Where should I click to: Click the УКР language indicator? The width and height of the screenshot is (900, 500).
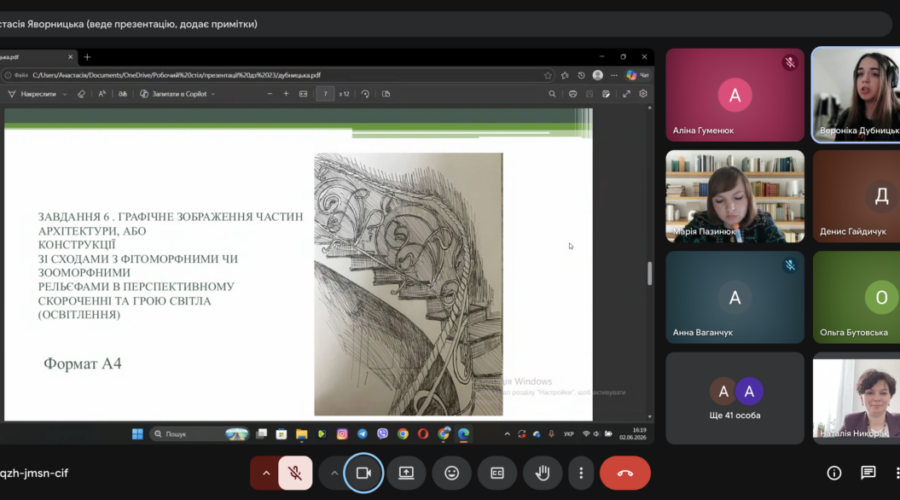pyautogui.click(x=568, y=434)
